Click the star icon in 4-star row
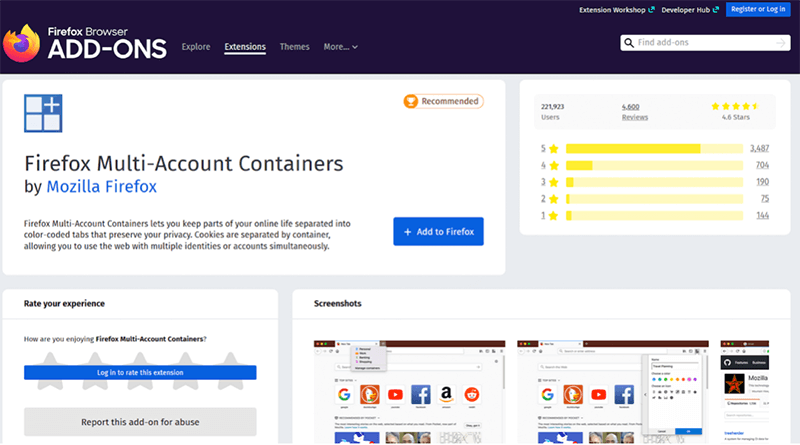800x445 pixels. 554,165
